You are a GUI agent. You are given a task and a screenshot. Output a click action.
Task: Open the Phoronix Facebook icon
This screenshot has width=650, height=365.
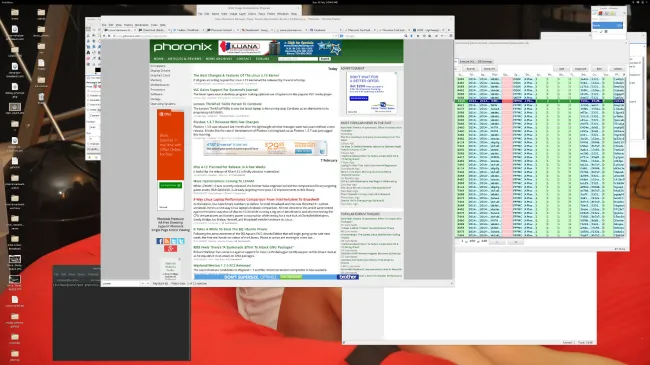pyautogui.click(x=159, y=241)
